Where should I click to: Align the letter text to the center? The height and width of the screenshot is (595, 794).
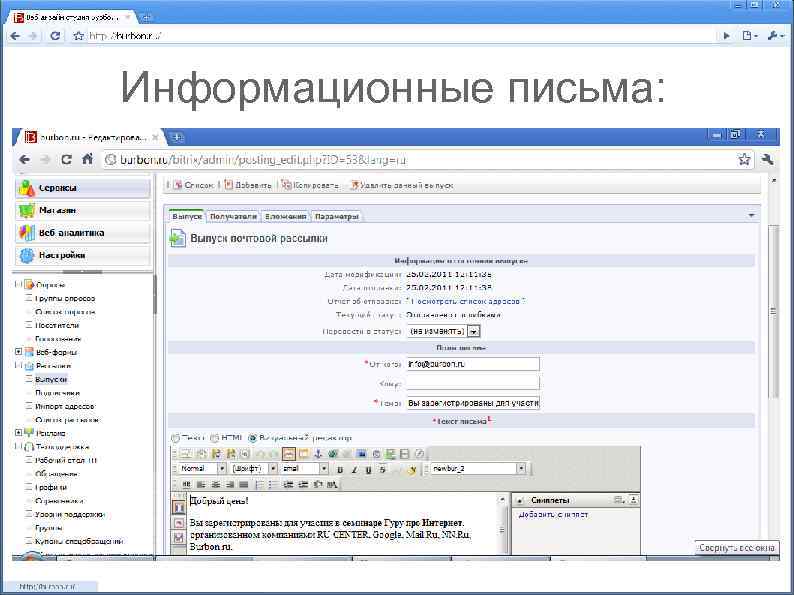click(x=216, y=485)
